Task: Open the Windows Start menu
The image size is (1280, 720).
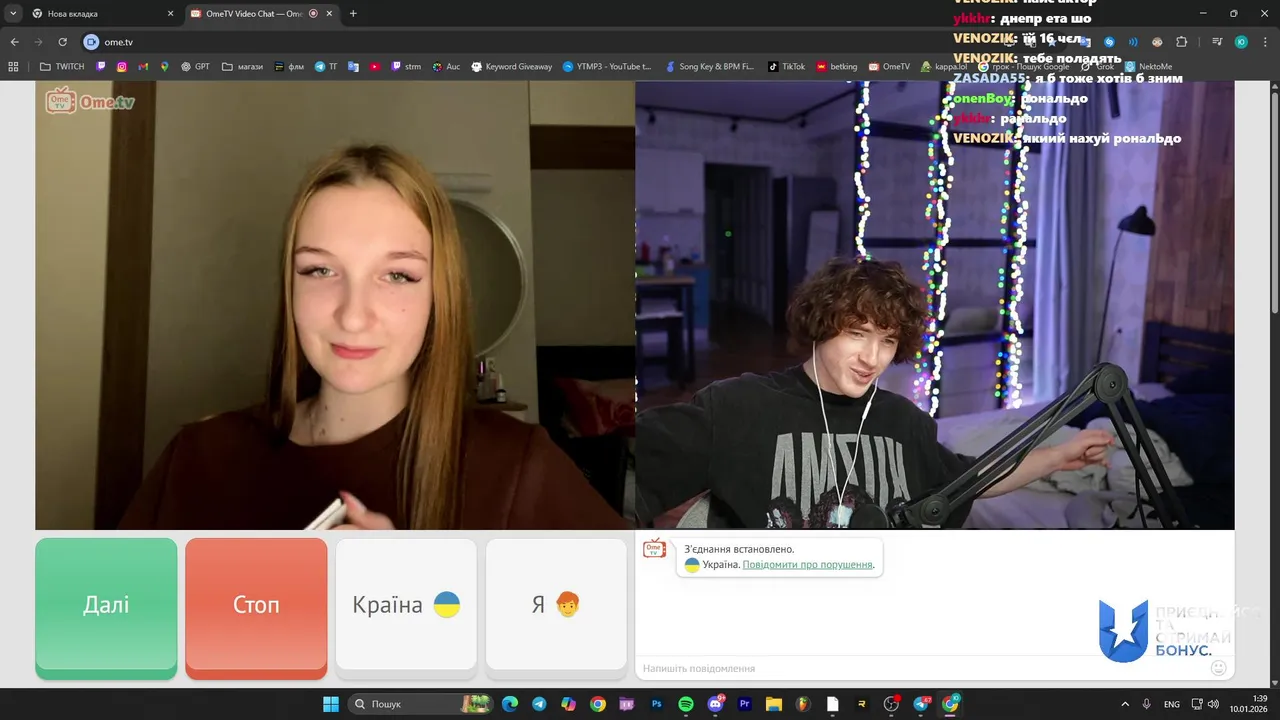Action: (330, 704)
